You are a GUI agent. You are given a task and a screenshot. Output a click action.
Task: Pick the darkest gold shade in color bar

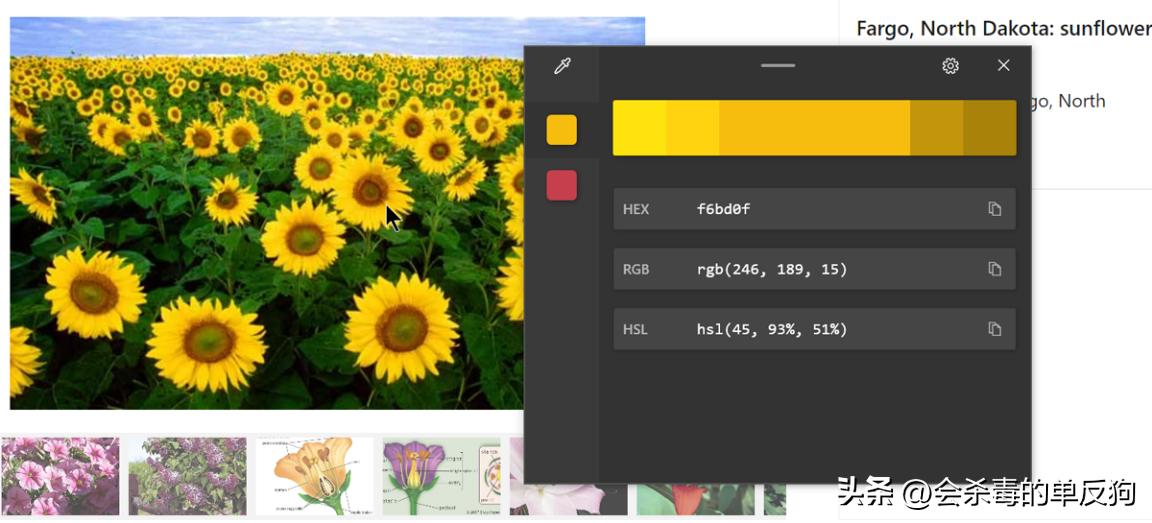click(990, 128)
